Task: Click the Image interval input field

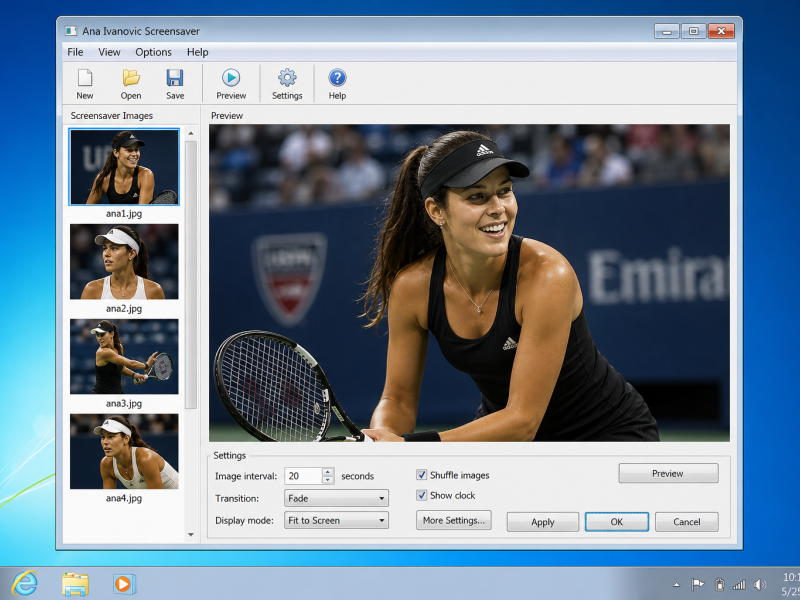Action: pos(304,476)
